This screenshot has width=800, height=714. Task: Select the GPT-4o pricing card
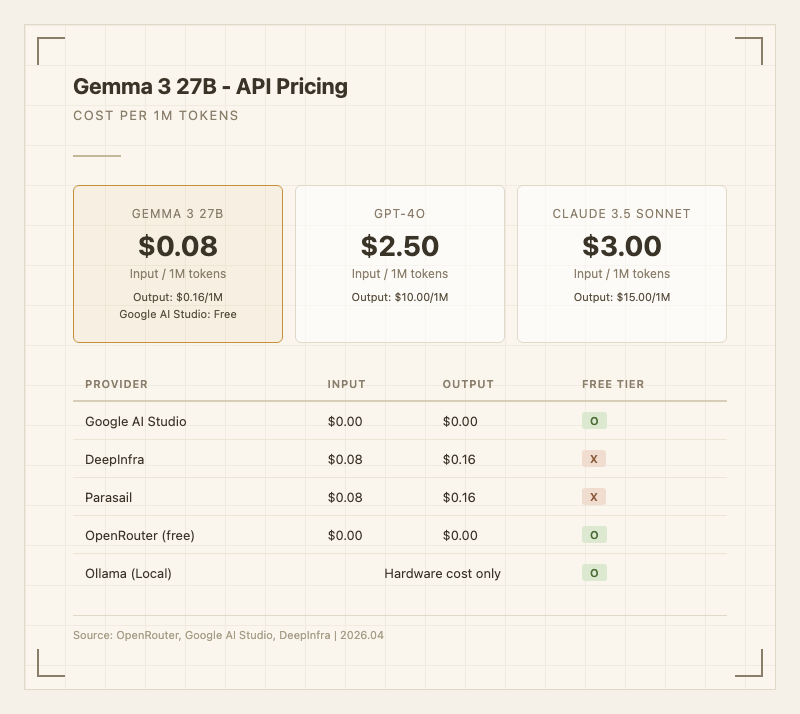coord(400,264)
